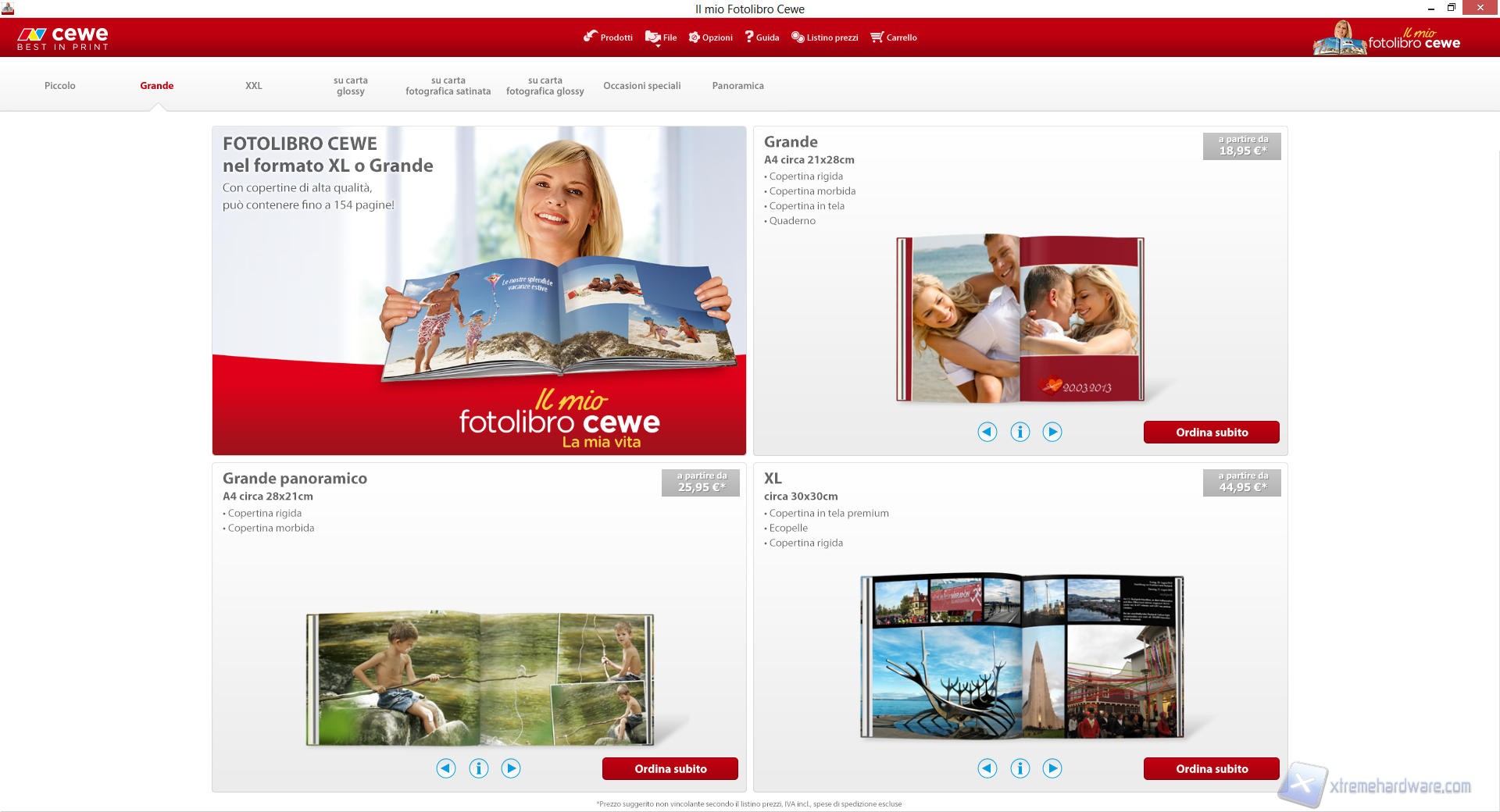Screen dimensions: 1500x812
Task: Open the Prodotti menu icon
Action: [x=591, y=37]
